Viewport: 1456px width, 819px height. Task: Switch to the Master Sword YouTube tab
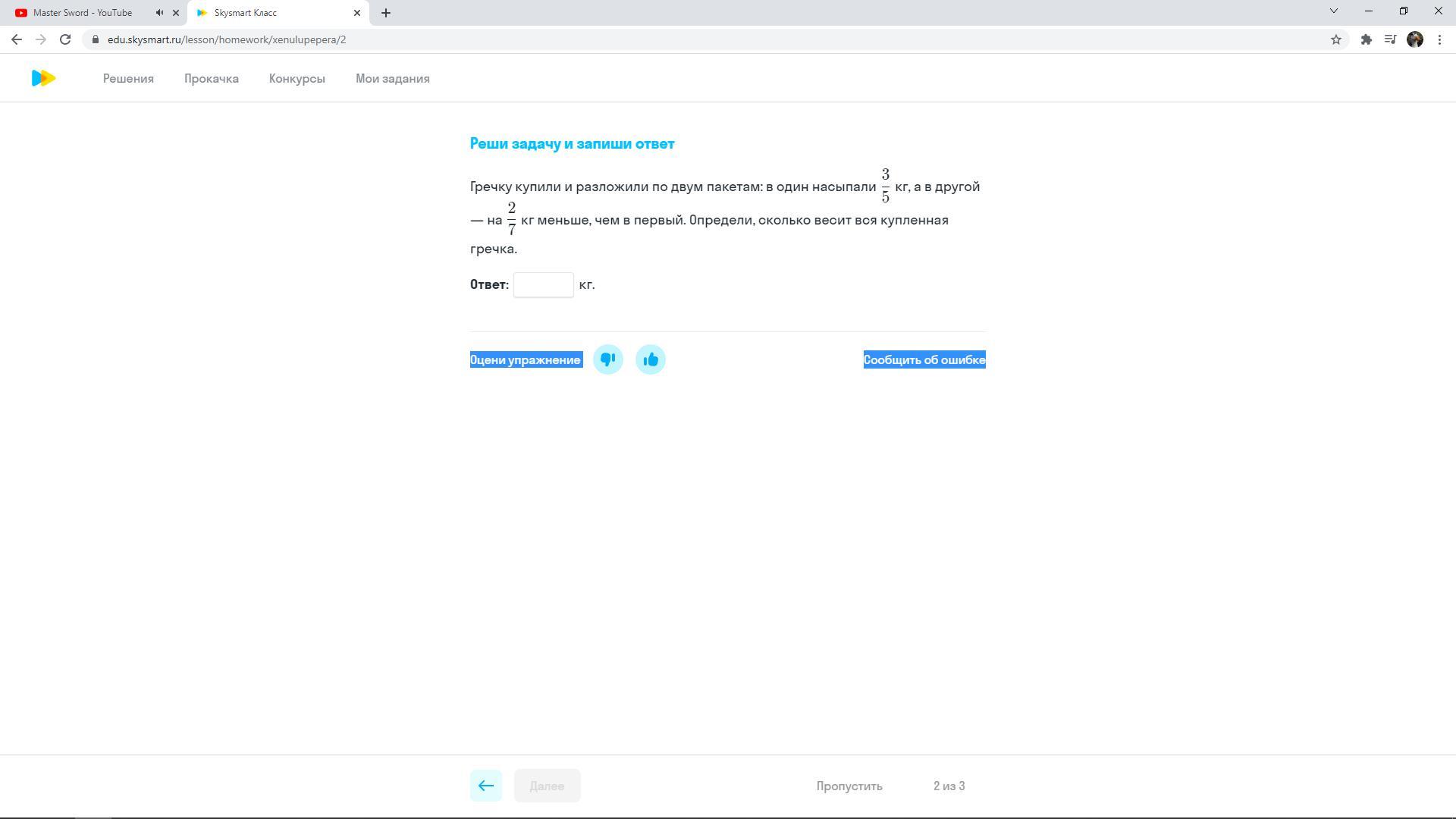click(82, 13)
